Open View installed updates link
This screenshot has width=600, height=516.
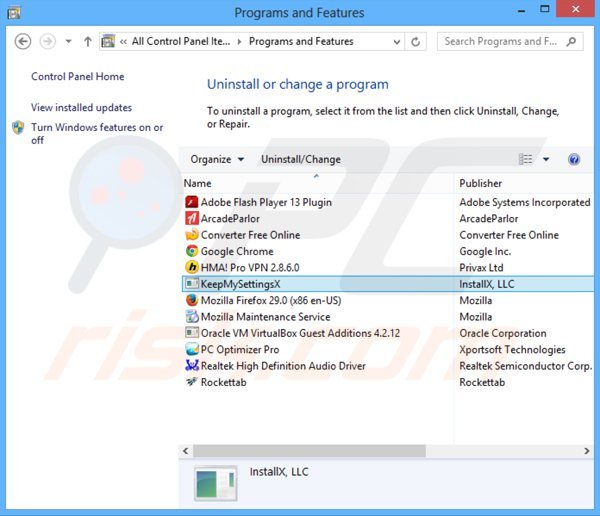[x=82, y=108]
